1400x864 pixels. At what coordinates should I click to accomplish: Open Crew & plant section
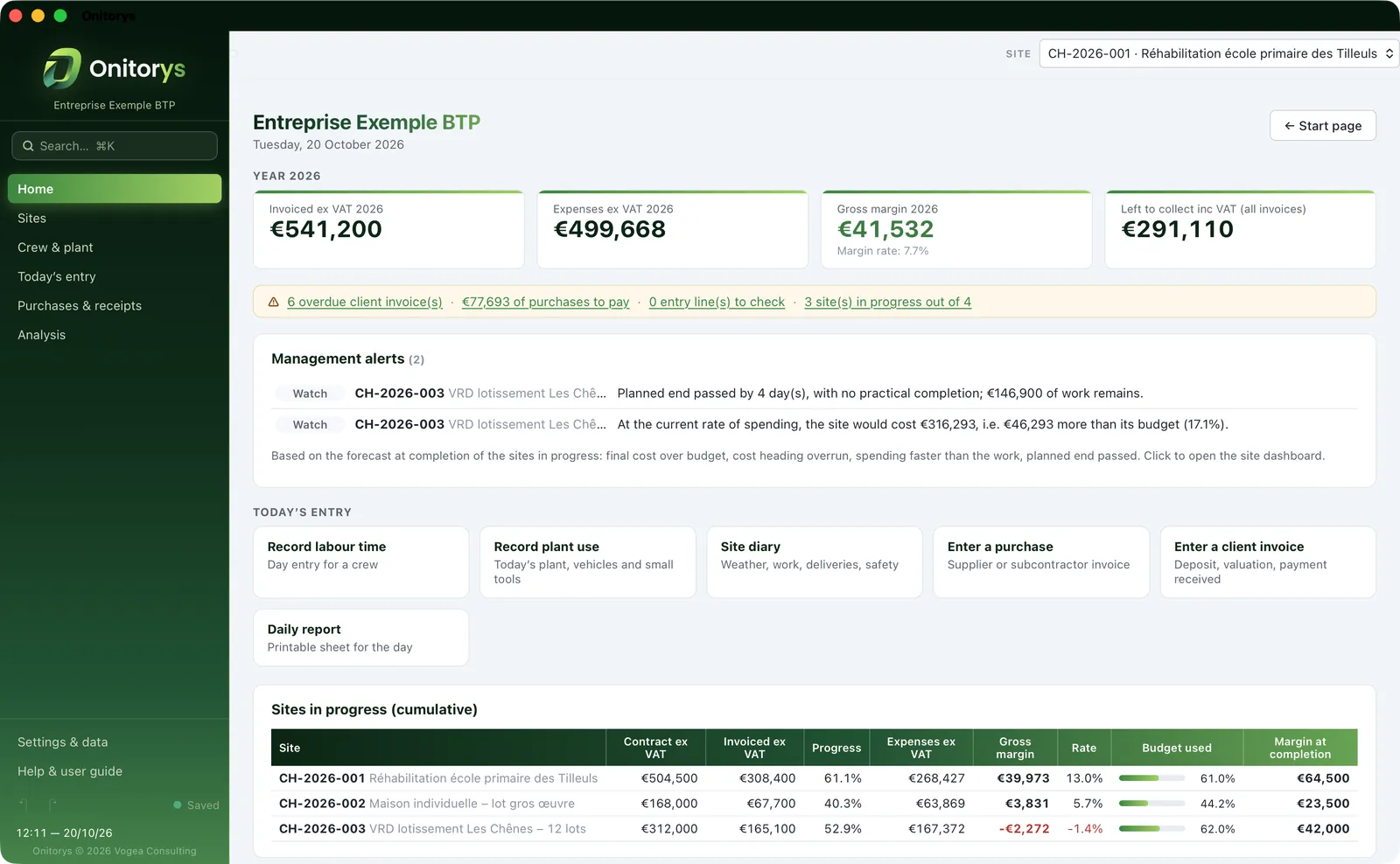(x=115, y=247)
